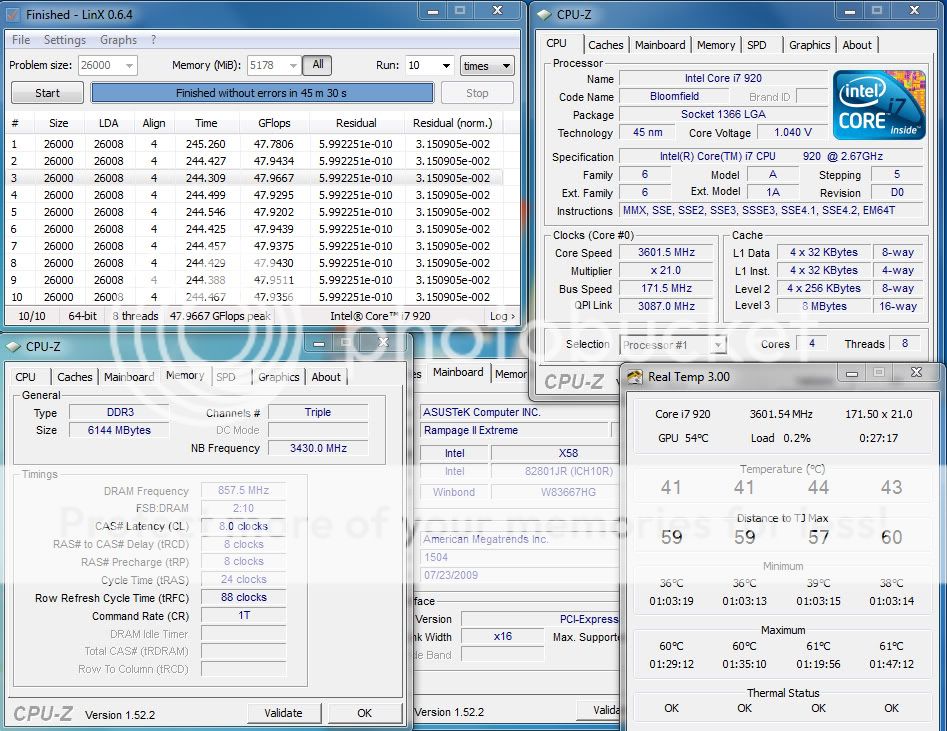Open About tab in CPU-Z Processor window
947x731 pixels.
[x=857, y=45]
